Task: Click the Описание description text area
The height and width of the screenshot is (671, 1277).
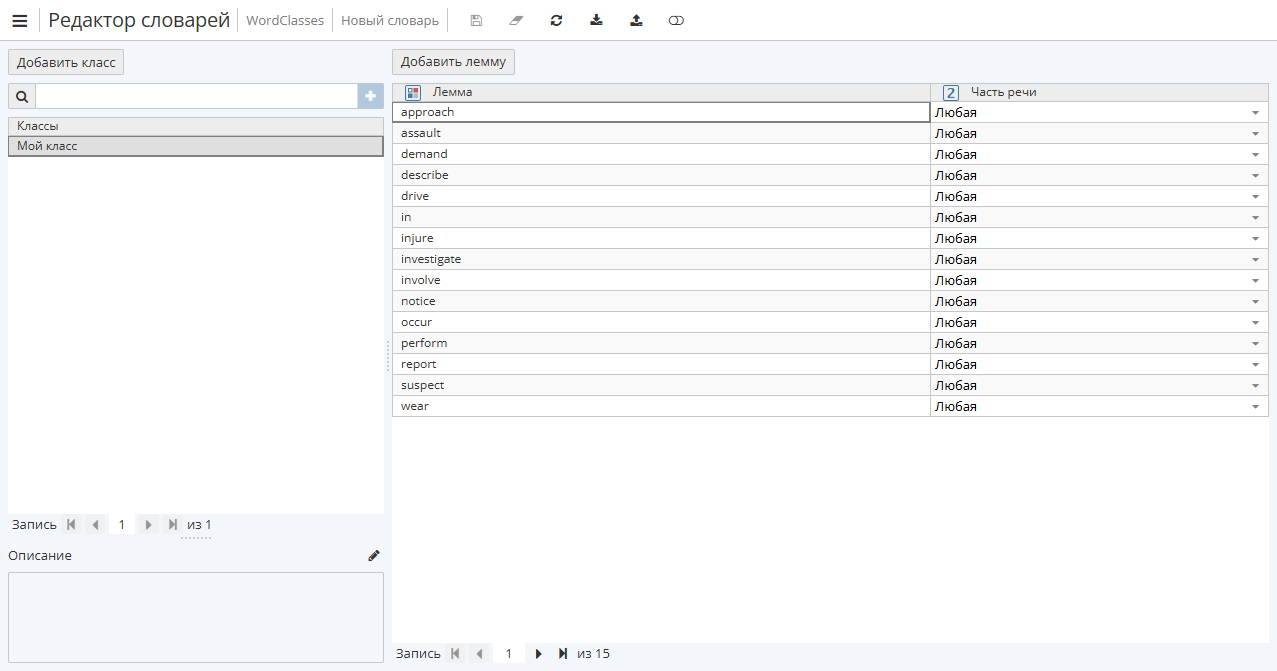Action: (x=196, y=617)
